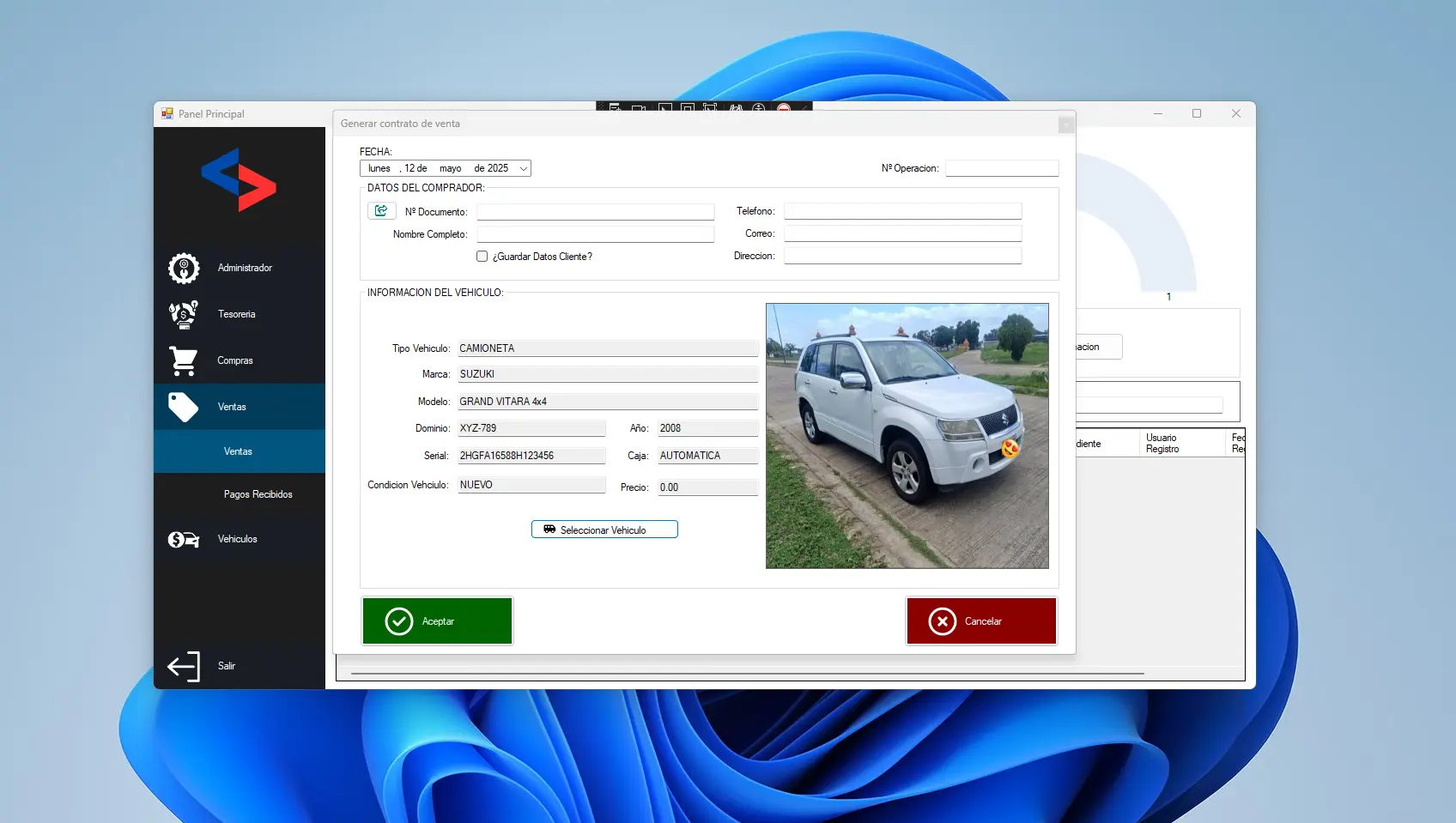The image size is (1456, 823).
Task: Click the horizontal scrollbar under the dialog
Action: (747, 674)
